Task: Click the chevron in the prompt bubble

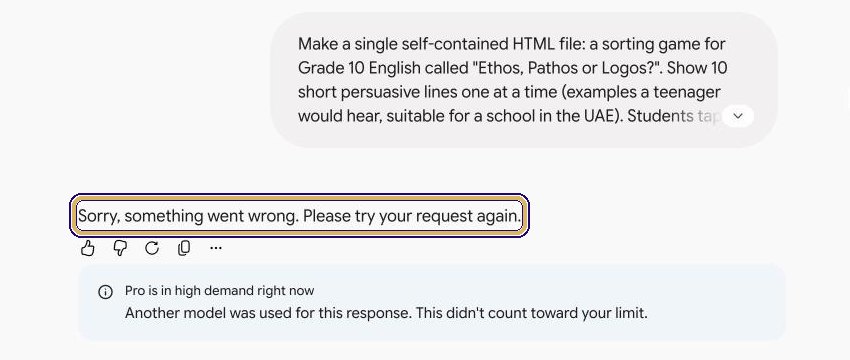Action: (737, 115)
